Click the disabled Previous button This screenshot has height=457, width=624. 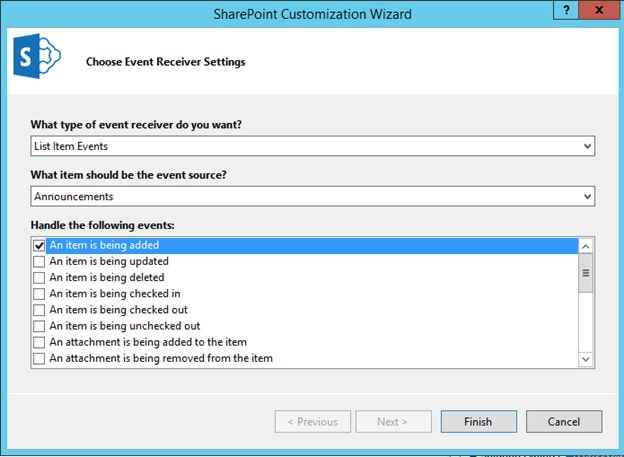coord(313,422)
